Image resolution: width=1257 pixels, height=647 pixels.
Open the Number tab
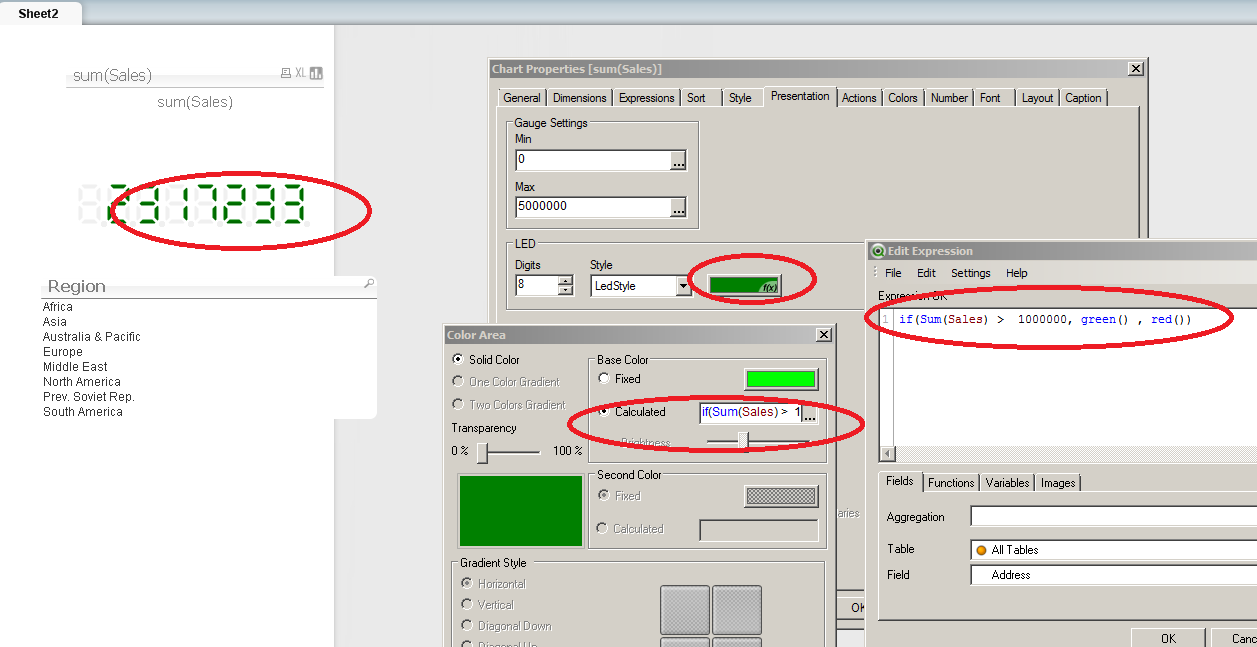(949, 98)
